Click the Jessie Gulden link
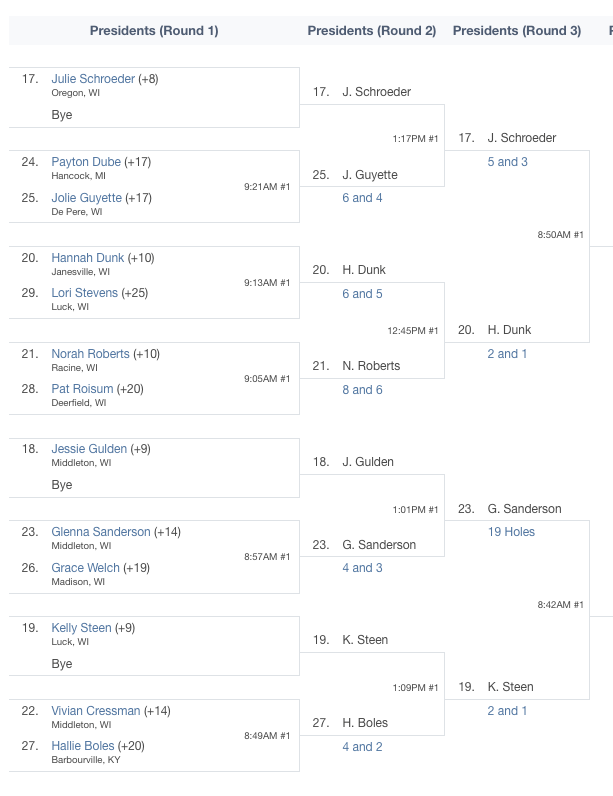The image size is (613, 796). coord(89,449)
